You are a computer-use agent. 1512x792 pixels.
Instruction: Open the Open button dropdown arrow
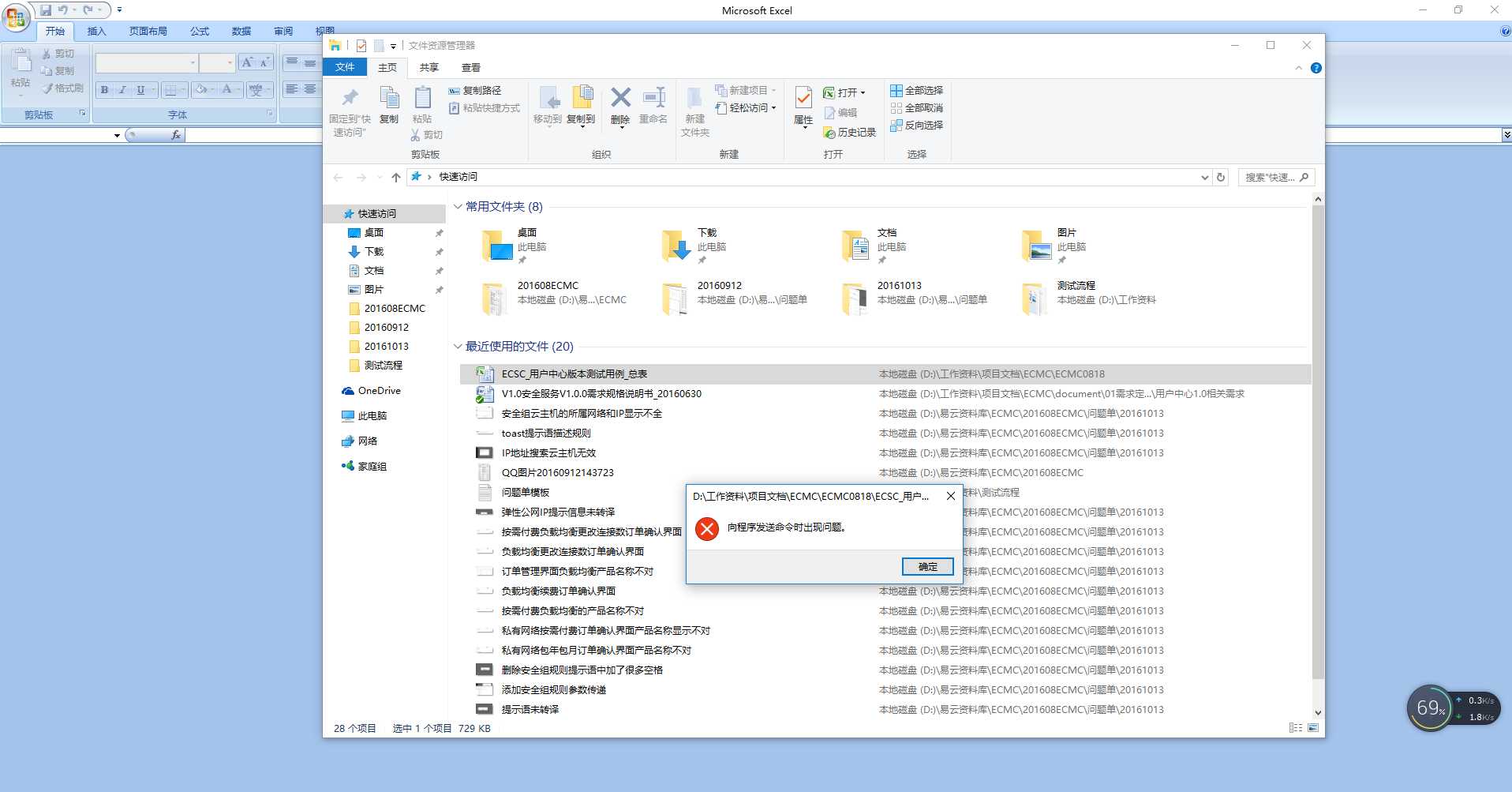(863, 93)
